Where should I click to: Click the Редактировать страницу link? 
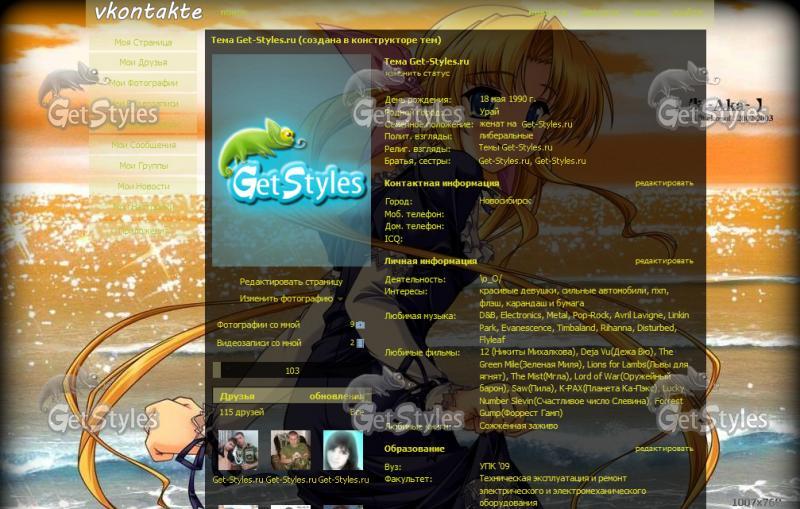pos(291,282)
